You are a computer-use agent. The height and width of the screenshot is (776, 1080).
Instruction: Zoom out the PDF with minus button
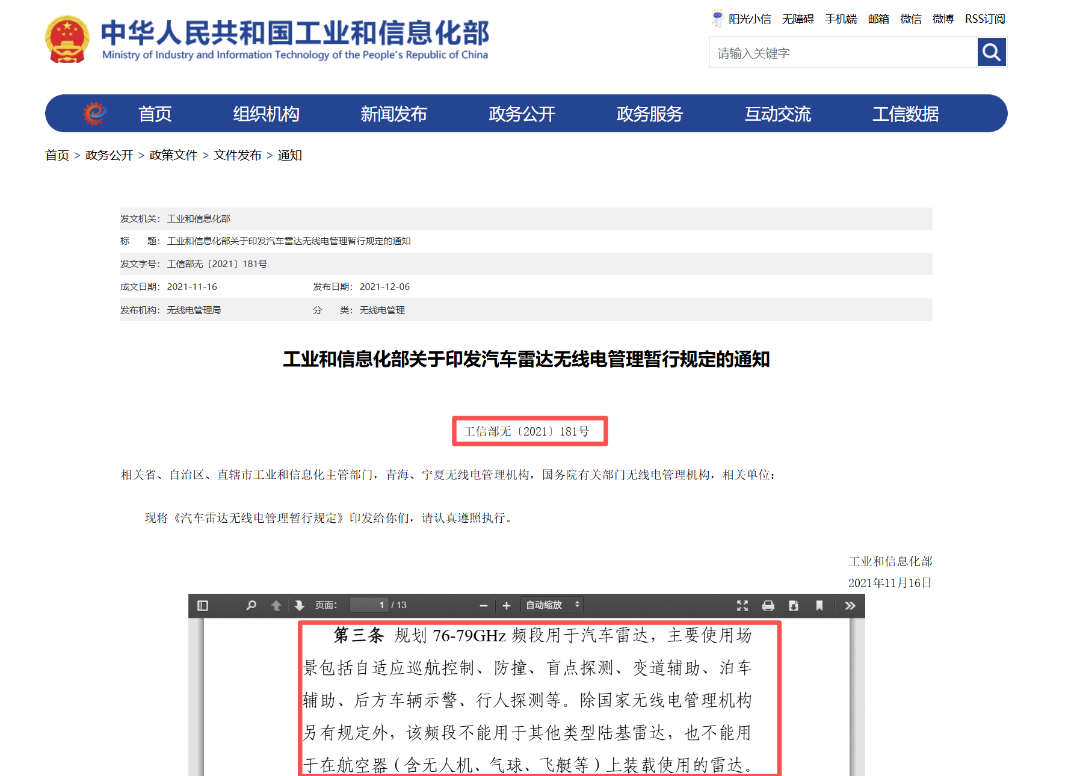(484, 605)
